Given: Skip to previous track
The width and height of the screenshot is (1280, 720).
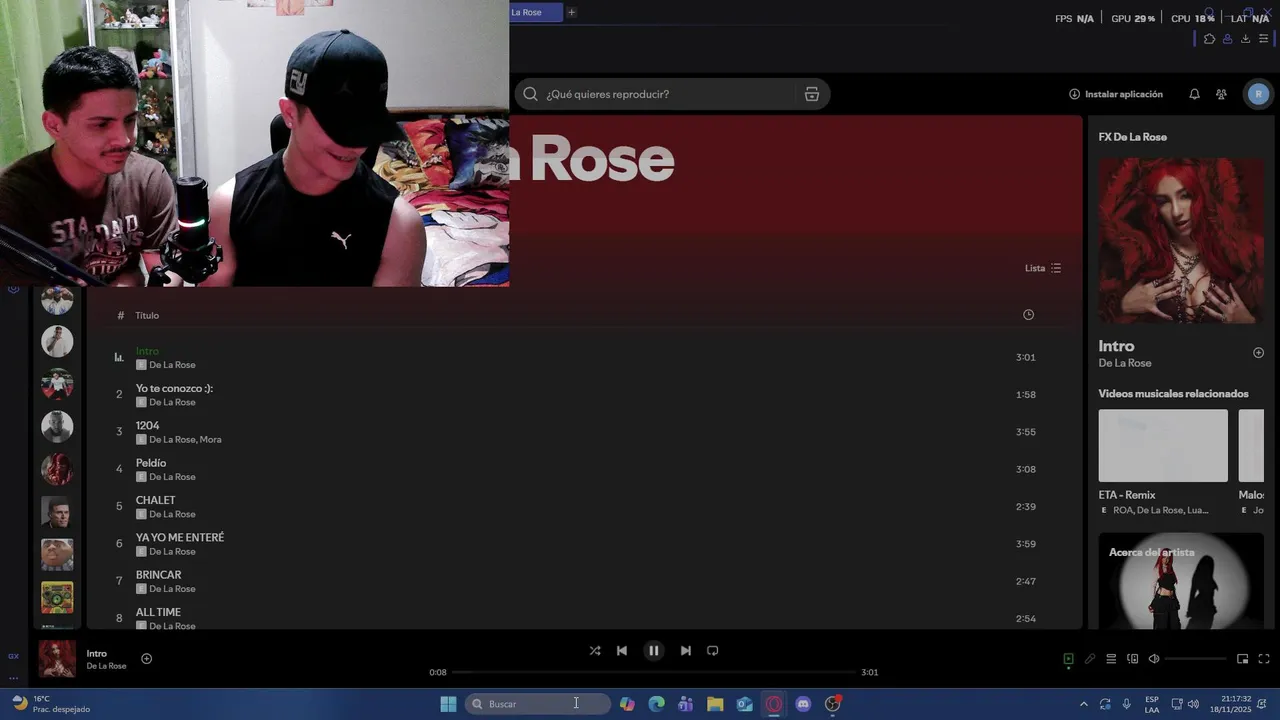Looking at the screenshot, I should (x=622, y=650).
